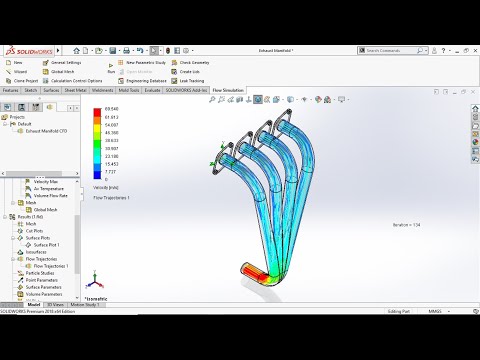Click the Global Mesh ribbon button
The height and width of the screenshot is (360, 480).
pyautogui.click(x=59, y=72)
